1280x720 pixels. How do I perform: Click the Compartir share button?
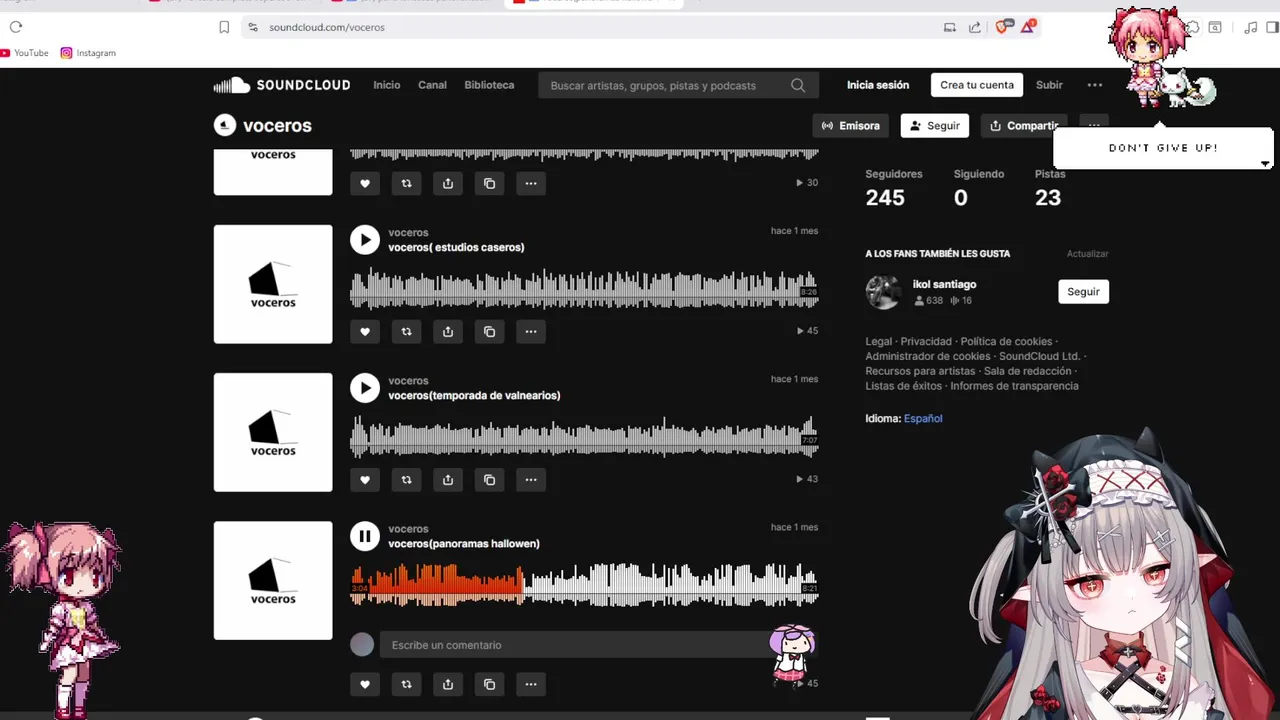(x=1023, y=126)
